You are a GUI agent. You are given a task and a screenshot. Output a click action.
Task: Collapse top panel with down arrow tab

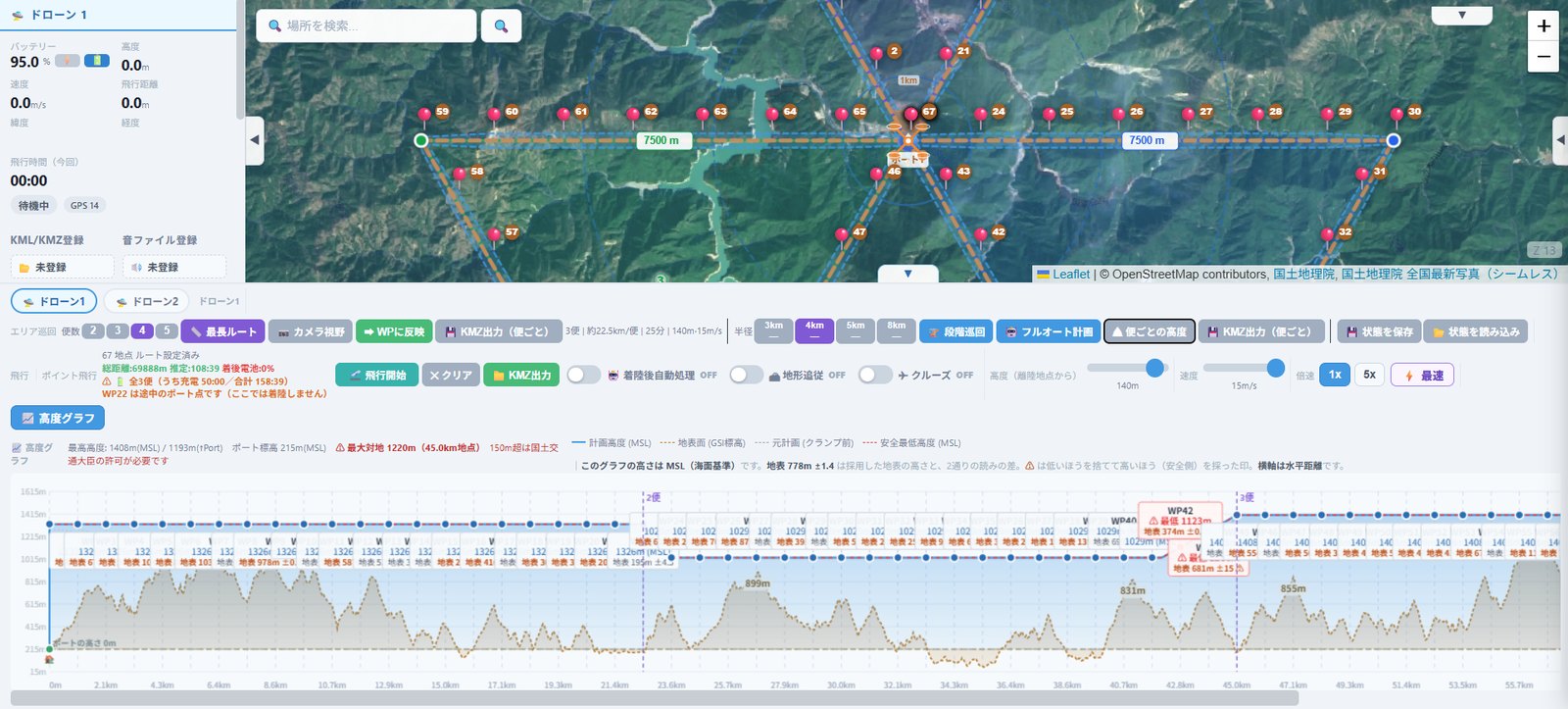pyautogui.click(x=1461, y=15)
